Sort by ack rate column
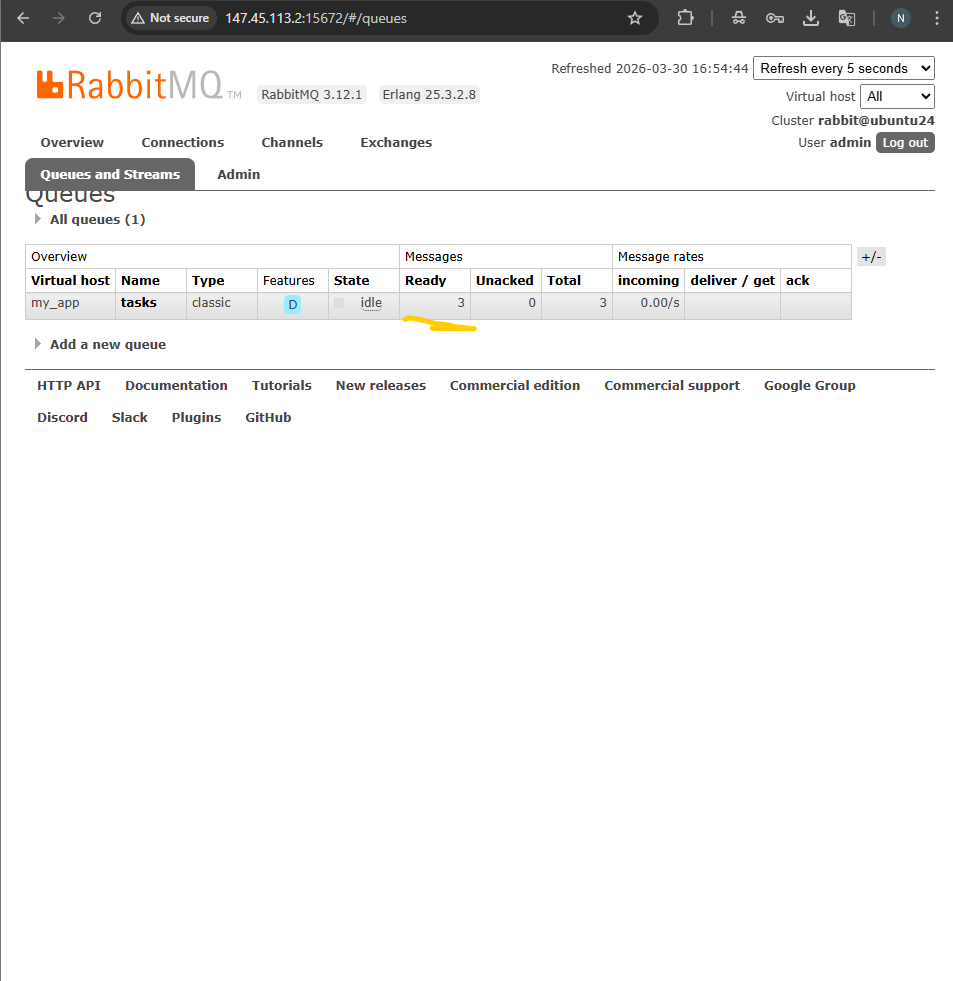The image size is (953, 981). coord(798,281)
